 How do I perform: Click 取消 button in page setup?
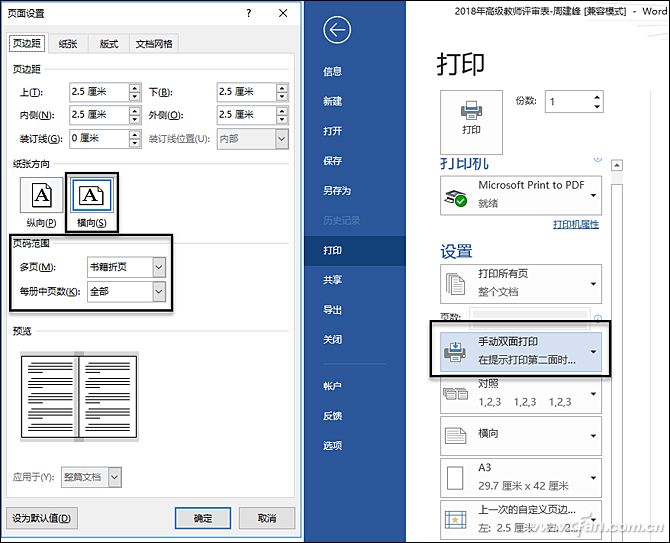(267, 518)
